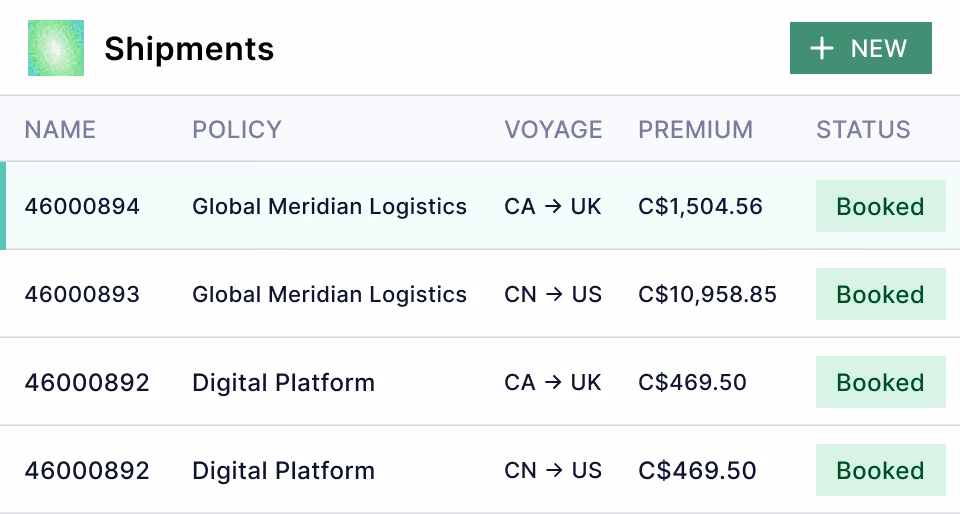Click Global Meridian Logistics on CN → US row
960x514 pixels.
click(329, 295)
